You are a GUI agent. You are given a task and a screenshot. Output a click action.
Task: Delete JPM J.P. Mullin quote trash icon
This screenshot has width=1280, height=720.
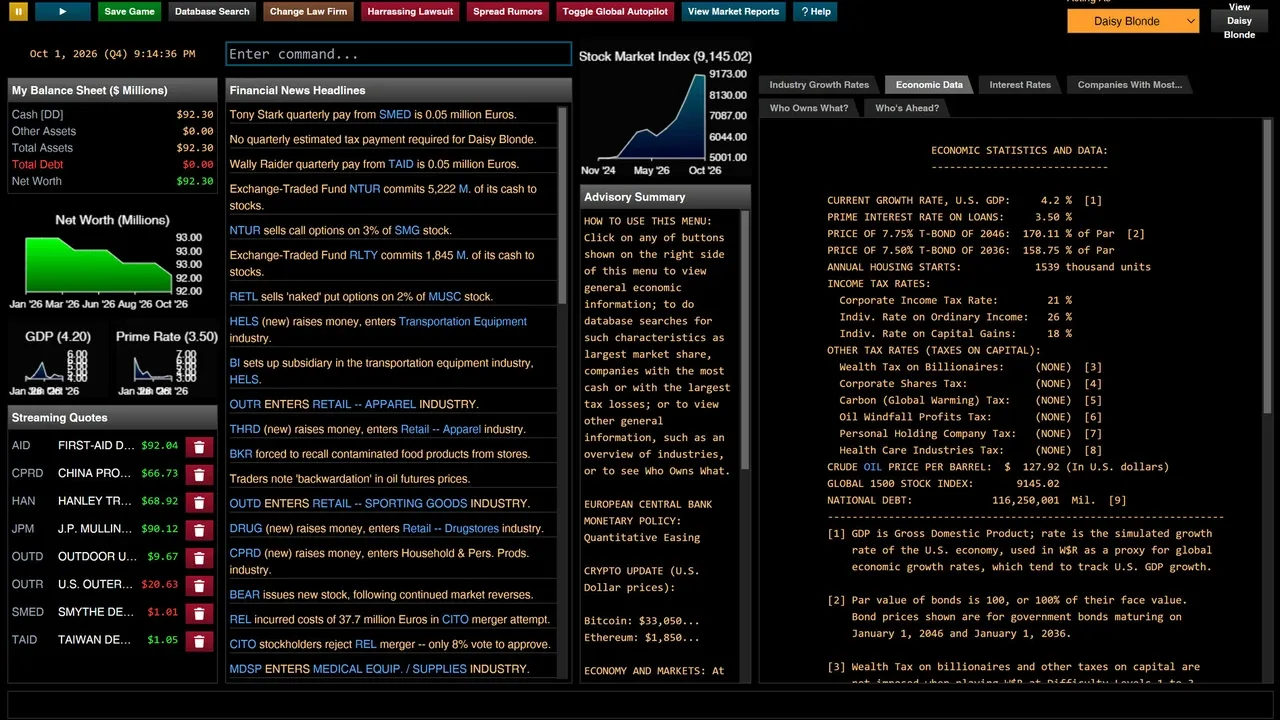(x=199, y=530)
